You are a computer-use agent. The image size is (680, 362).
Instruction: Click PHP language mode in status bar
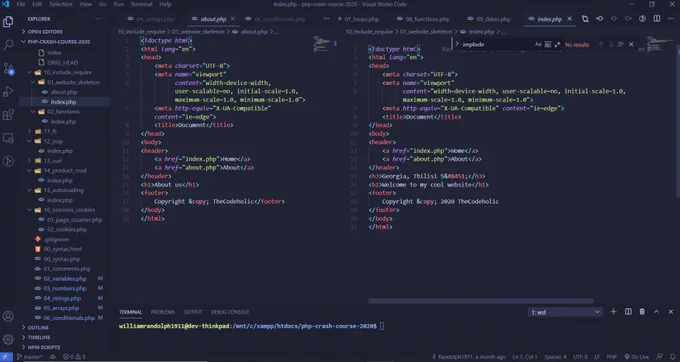click(611, 357)
